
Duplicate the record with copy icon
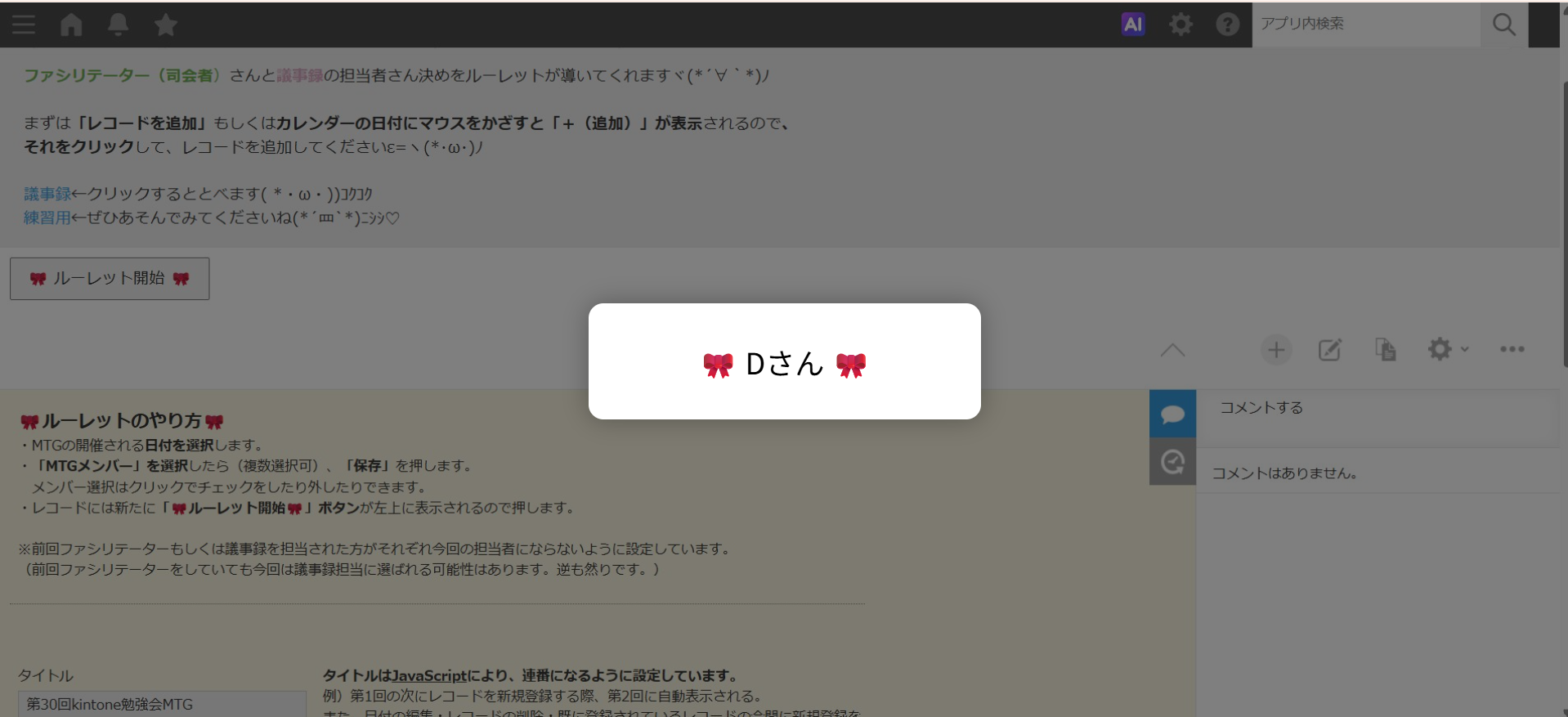[x=1386, y=350]
